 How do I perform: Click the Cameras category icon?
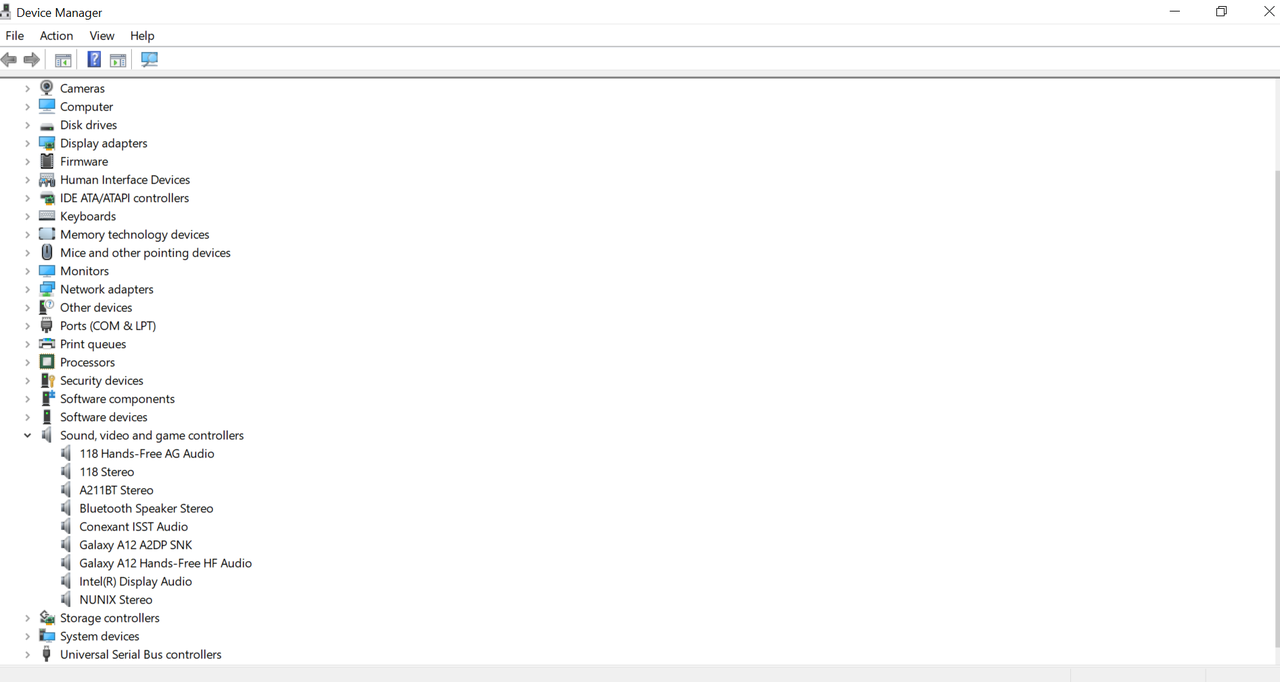[x=47, y=88]
